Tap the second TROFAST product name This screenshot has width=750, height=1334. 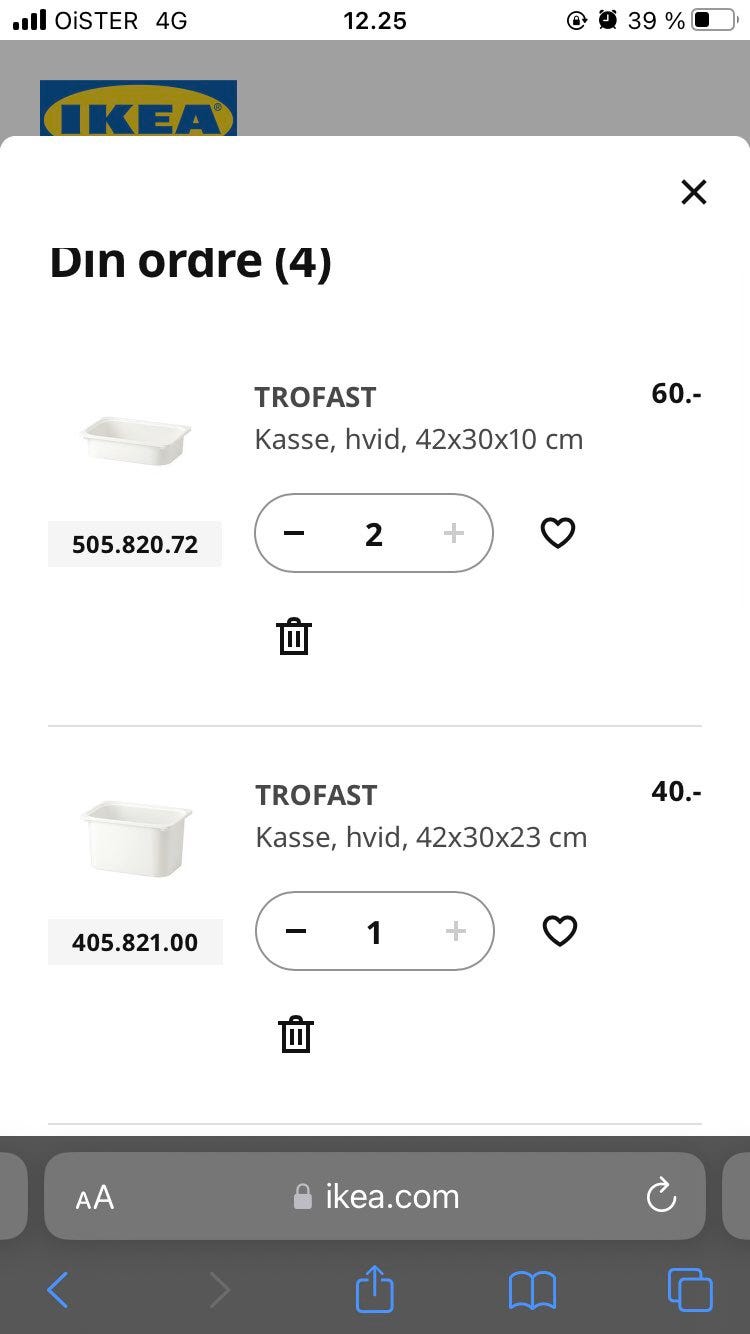[x=316, y=795]
